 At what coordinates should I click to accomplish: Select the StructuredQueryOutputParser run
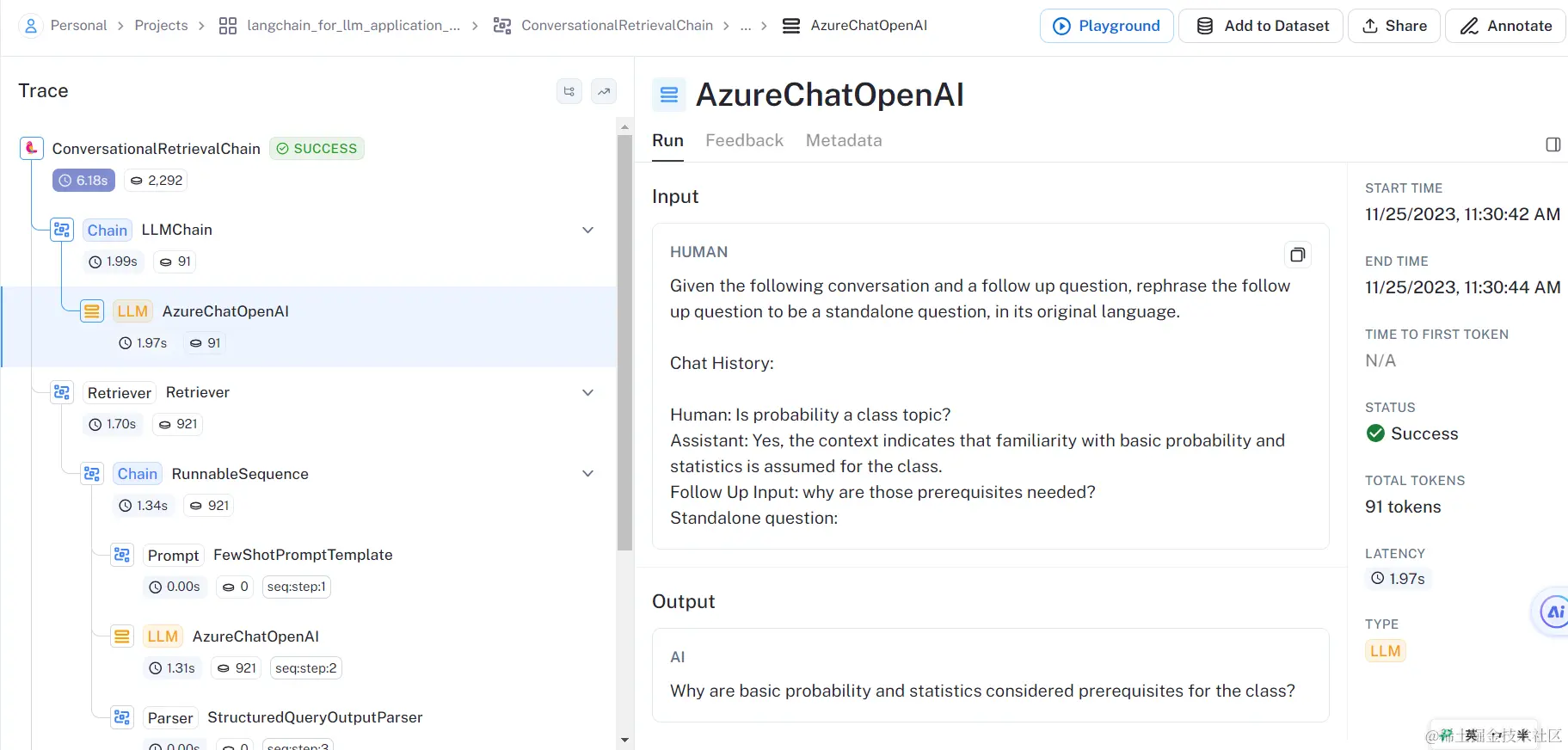(315, 717)
